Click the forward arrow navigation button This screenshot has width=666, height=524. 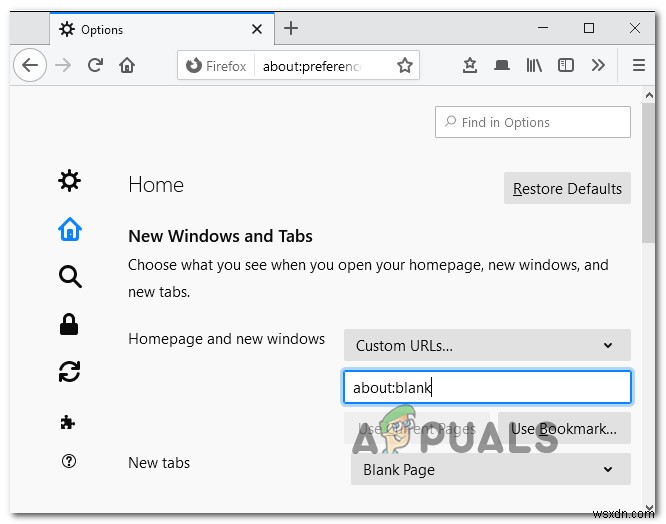tap(63, 65)
